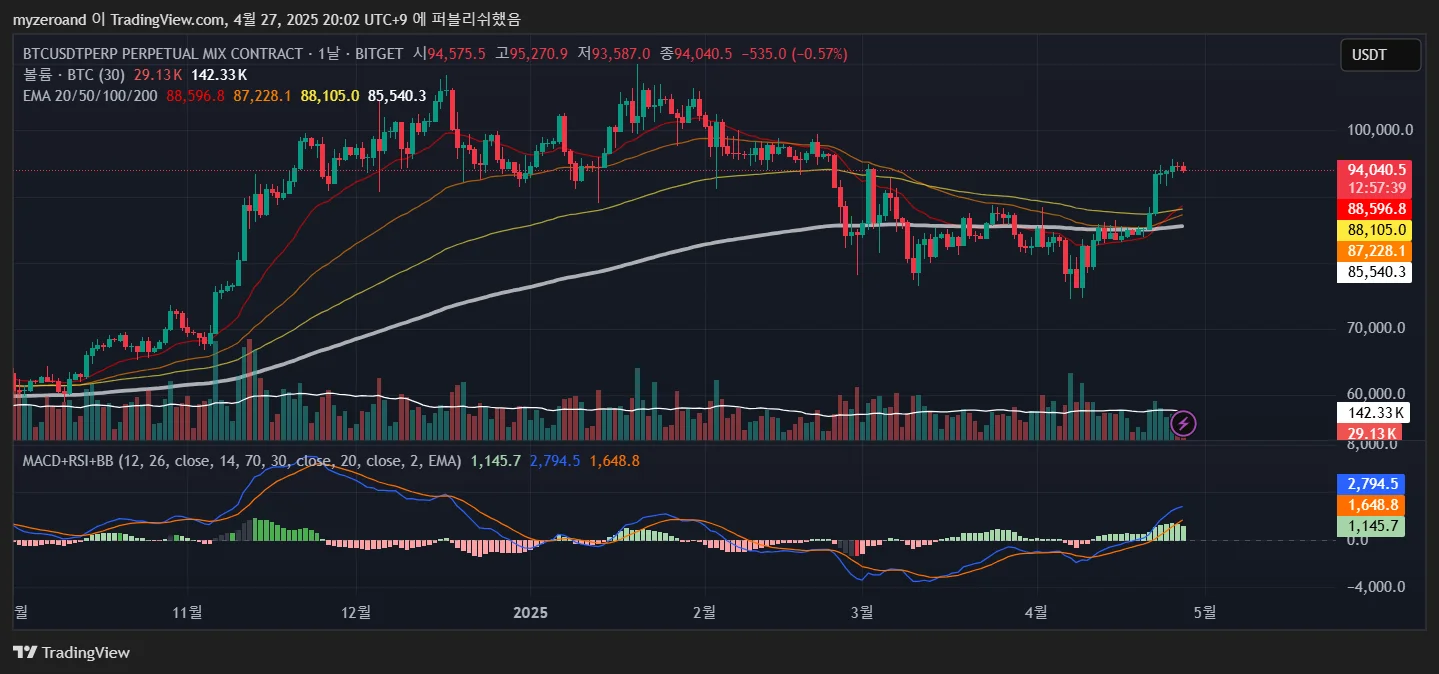Click the BTCUSDTPERP PERPETUAL MIX CONTRACT title
1439x674 pixels.
[162, 53]
